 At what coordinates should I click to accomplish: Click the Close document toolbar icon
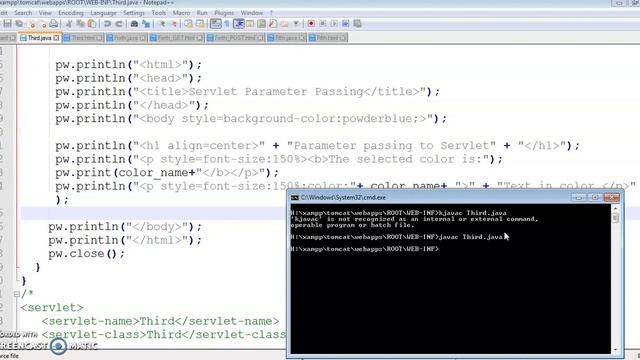pos(32,24)
